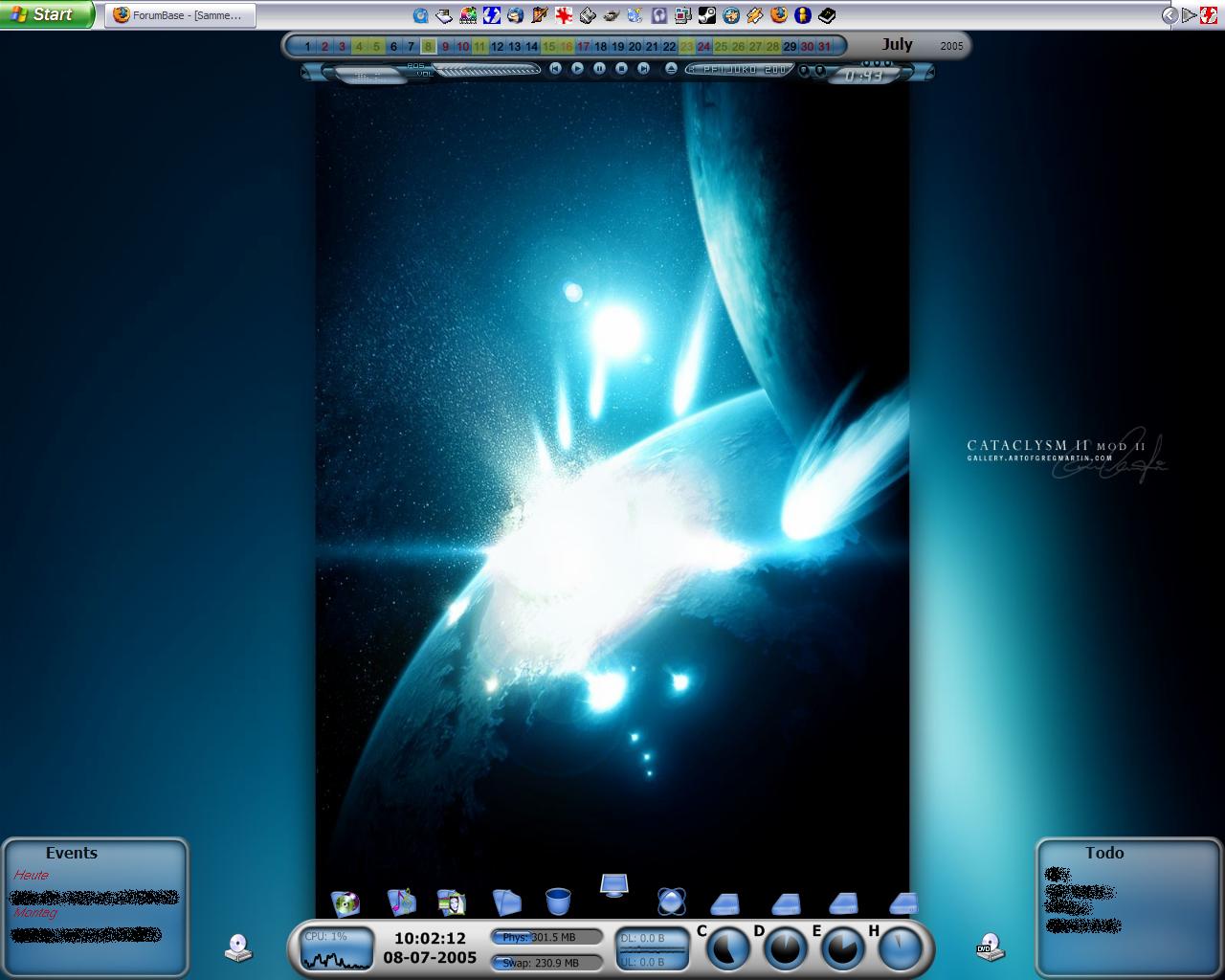Click the player elapsed time display
Viewport: 1225px width, 980px height.
pos(863,75)
